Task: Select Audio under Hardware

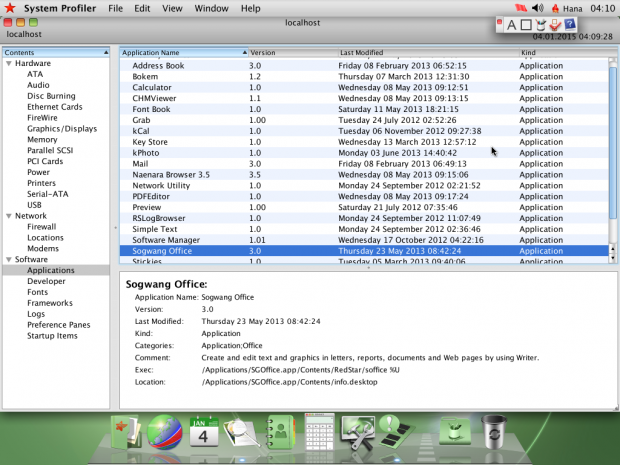Action: coord(38,85)
